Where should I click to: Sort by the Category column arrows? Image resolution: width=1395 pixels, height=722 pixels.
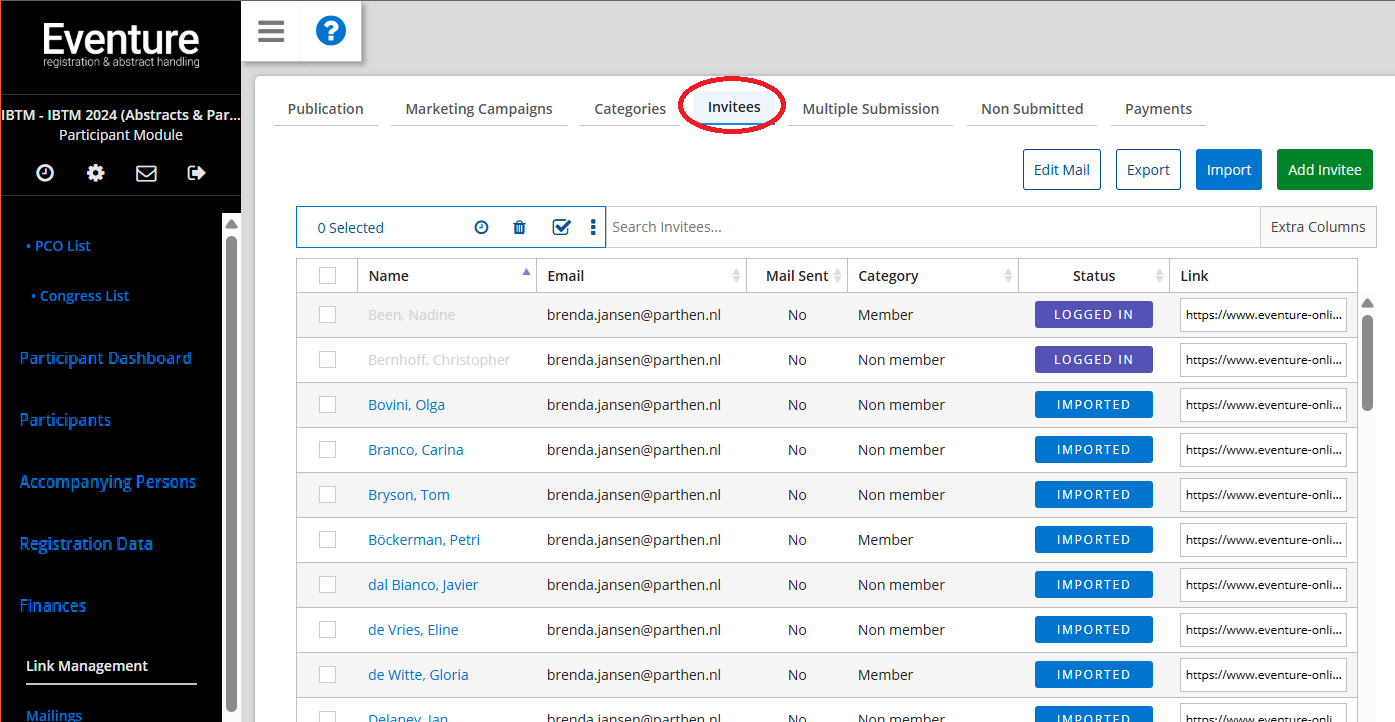point(1007,276)
